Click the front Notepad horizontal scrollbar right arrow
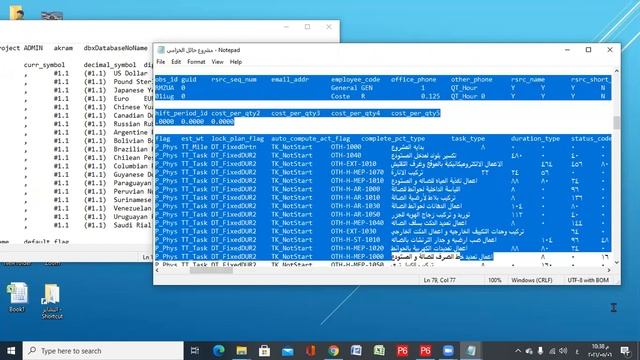Image resolution: width=640 pixels, height=360 pixels. (609, 270)
